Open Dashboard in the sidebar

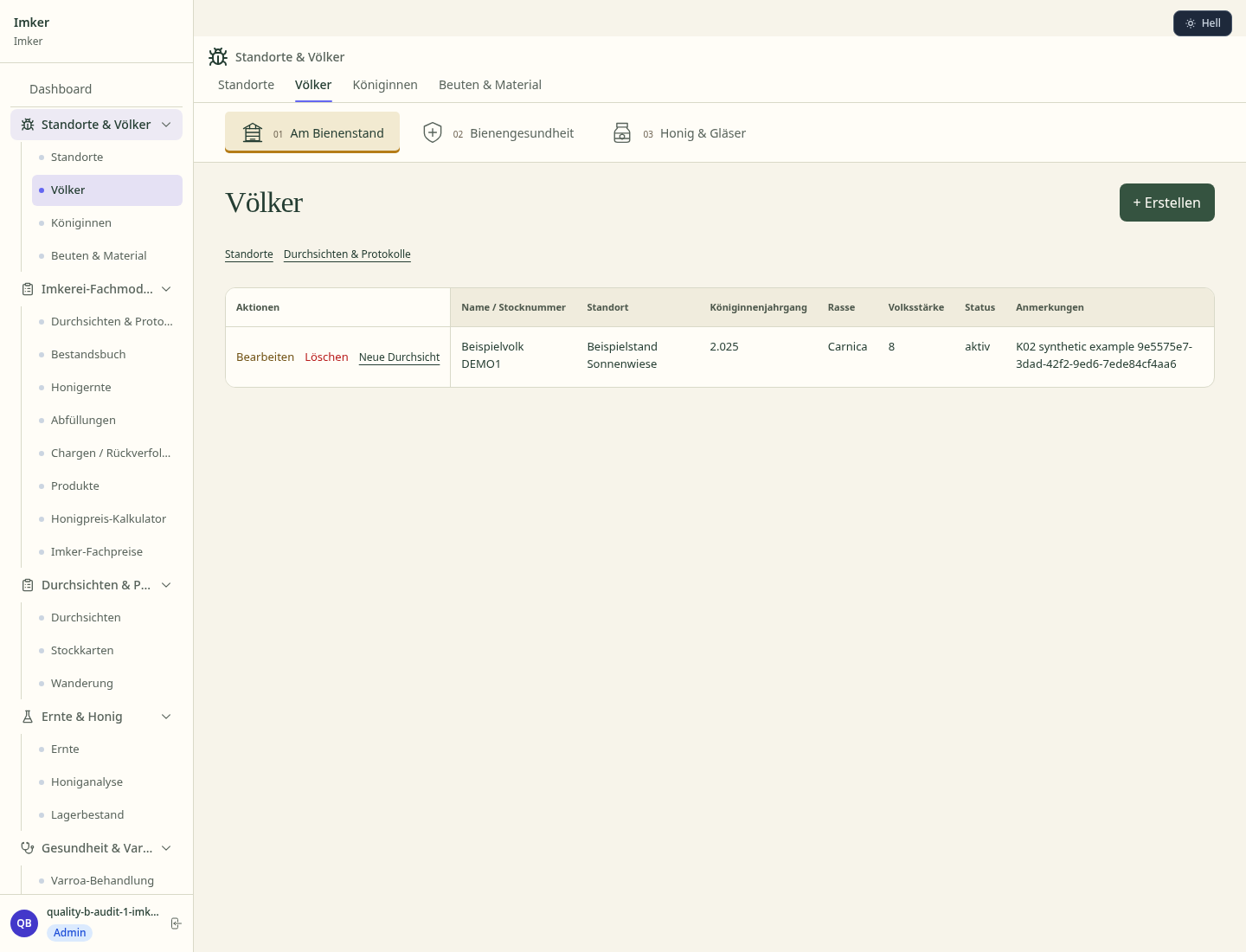click(x=96, y=89)
